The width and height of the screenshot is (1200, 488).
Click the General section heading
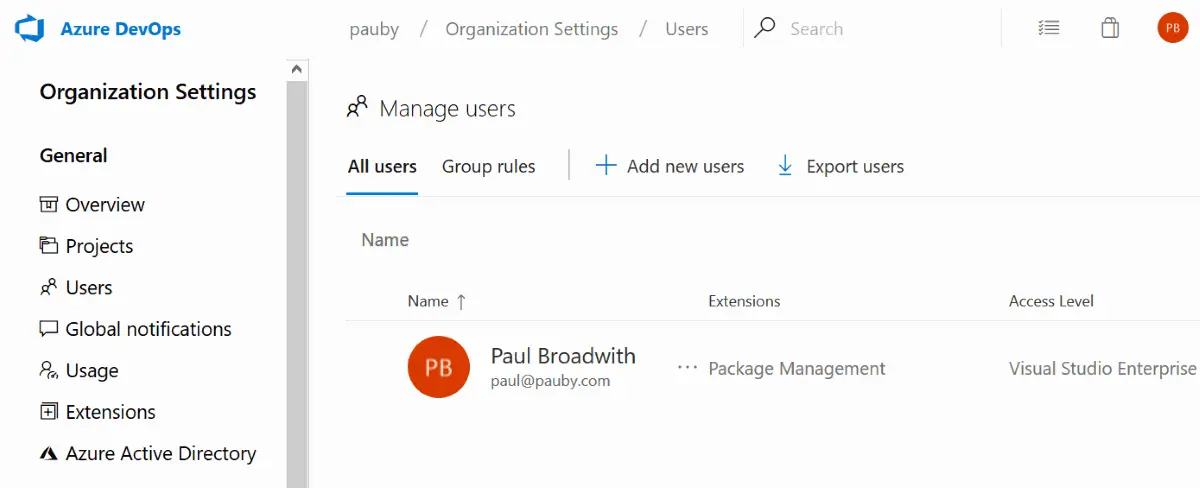[74, 156]
